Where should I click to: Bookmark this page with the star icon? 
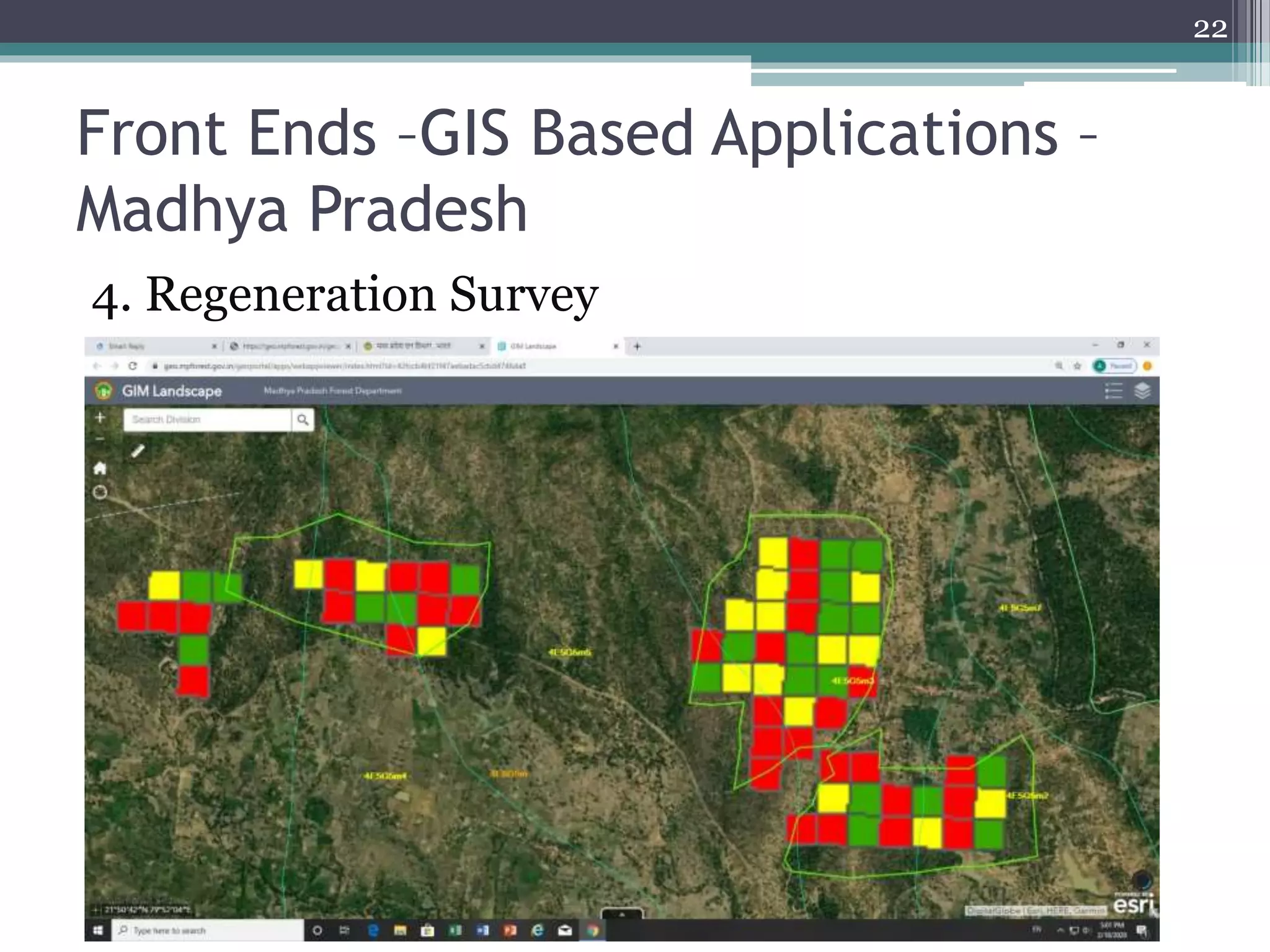(1077, 366)
